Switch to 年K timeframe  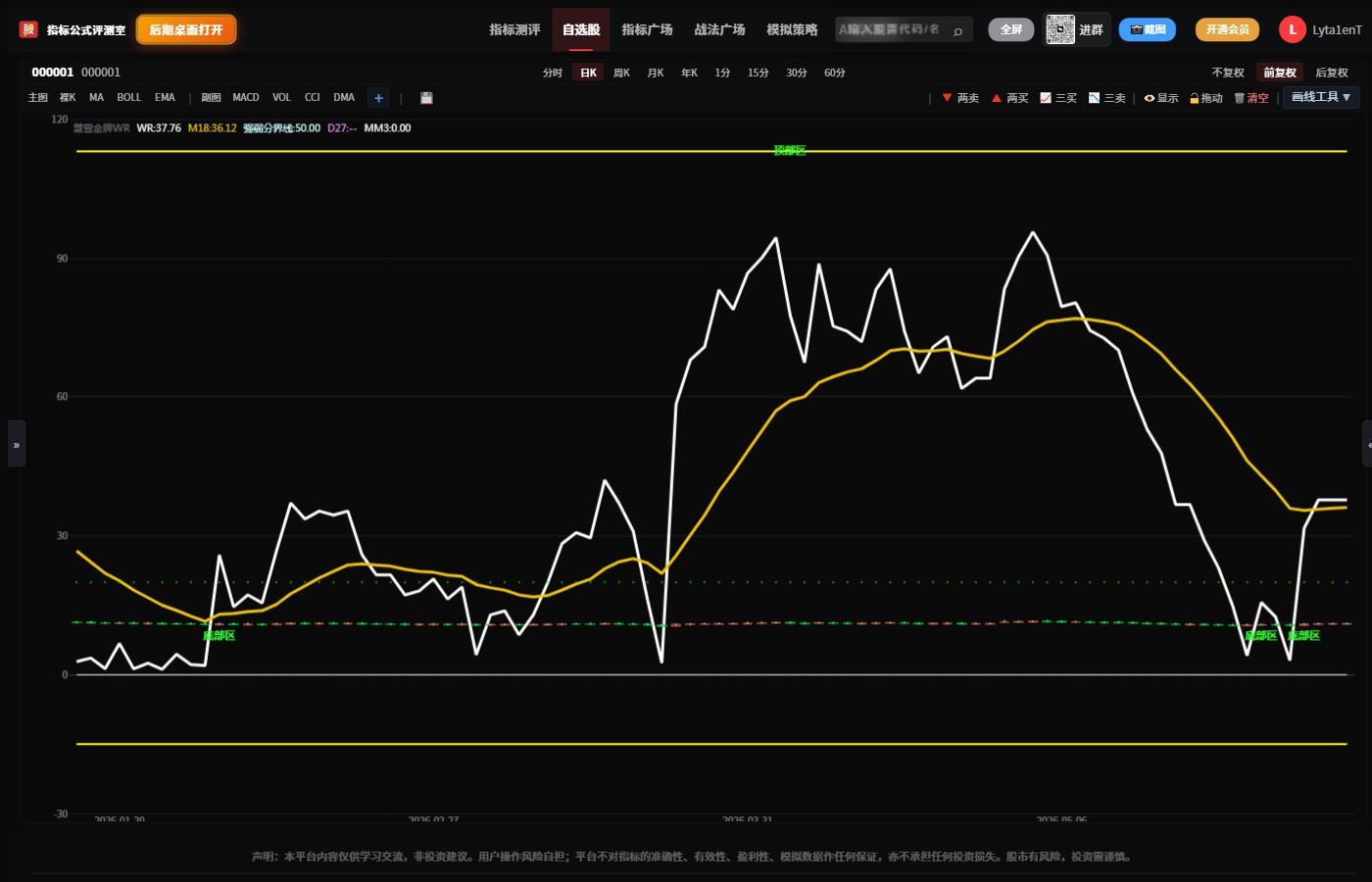(690, 73)
